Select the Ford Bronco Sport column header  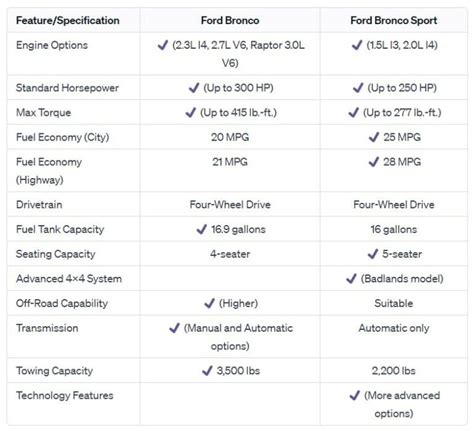(x=394, y=20)
